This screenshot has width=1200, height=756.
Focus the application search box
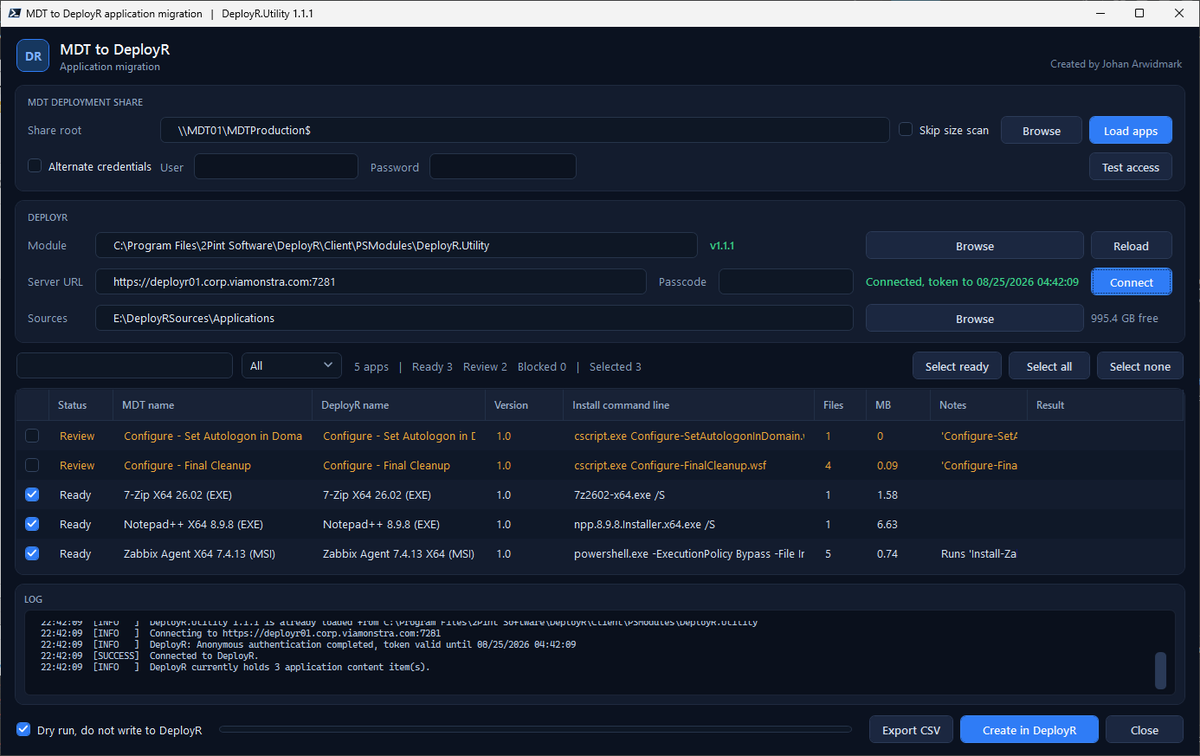tap(124, 366)
